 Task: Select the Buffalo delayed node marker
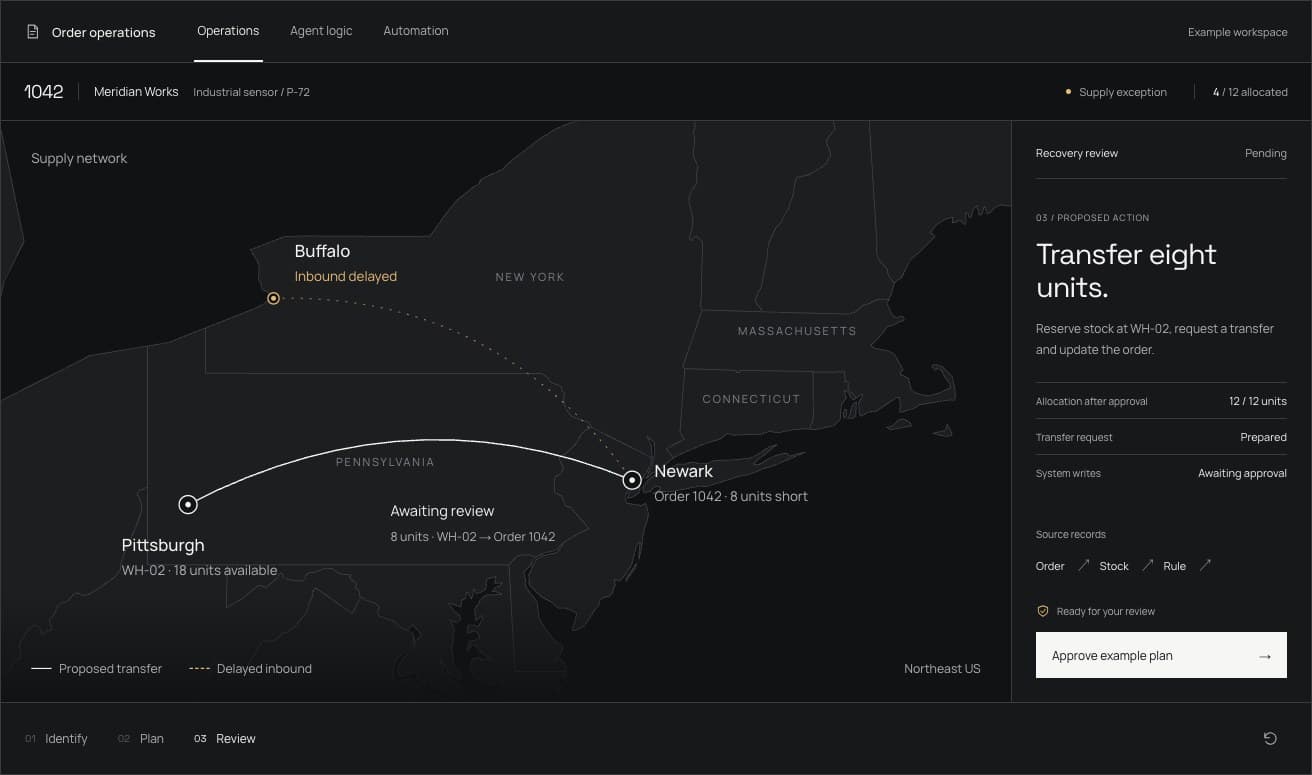click(x=273, y=298)
